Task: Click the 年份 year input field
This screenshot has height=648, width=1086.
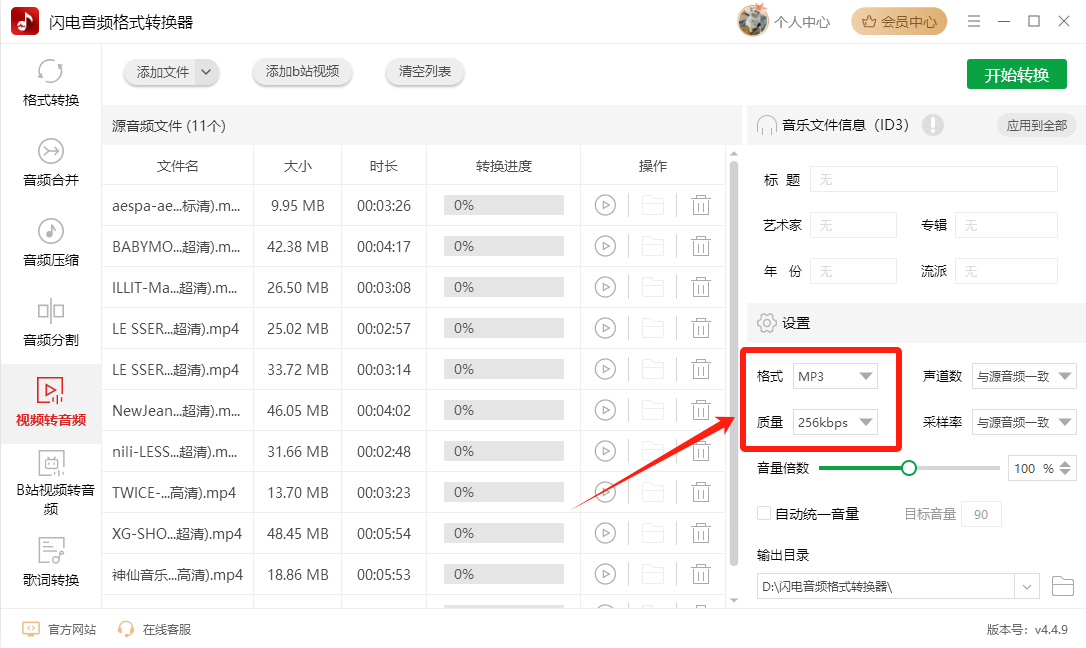Action: pos(853,271)
